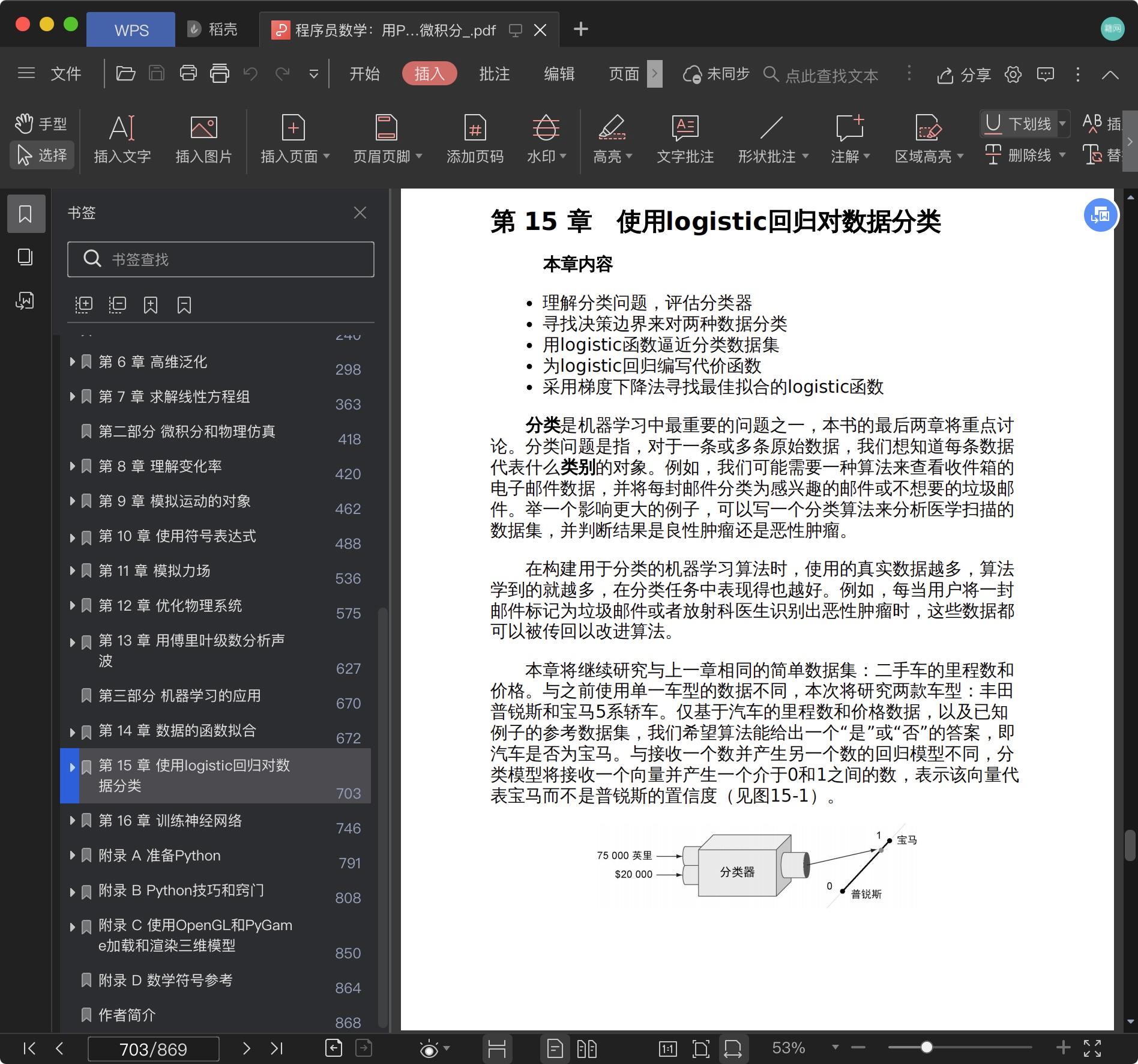Select the Hand tool
The height and width of the screenshot is (1064, 1138).
(41, 124)
